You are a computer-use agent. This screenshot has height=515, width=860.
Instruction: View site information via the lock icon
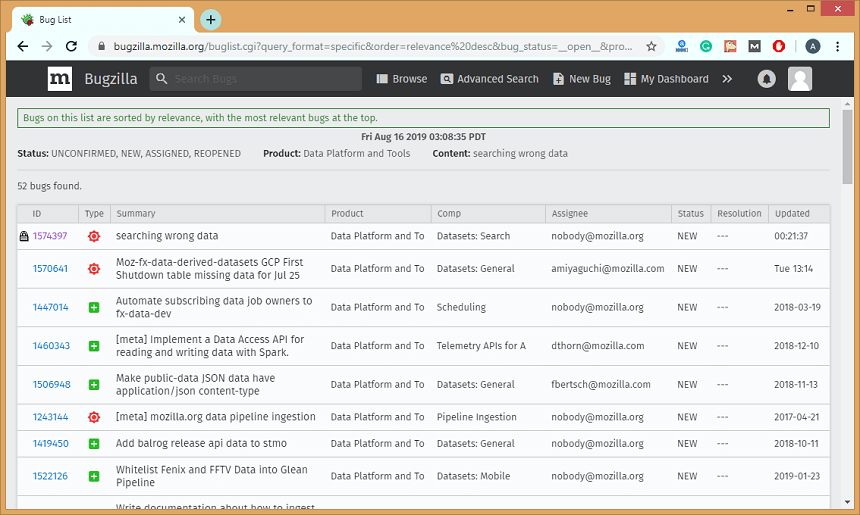[101, 47]
